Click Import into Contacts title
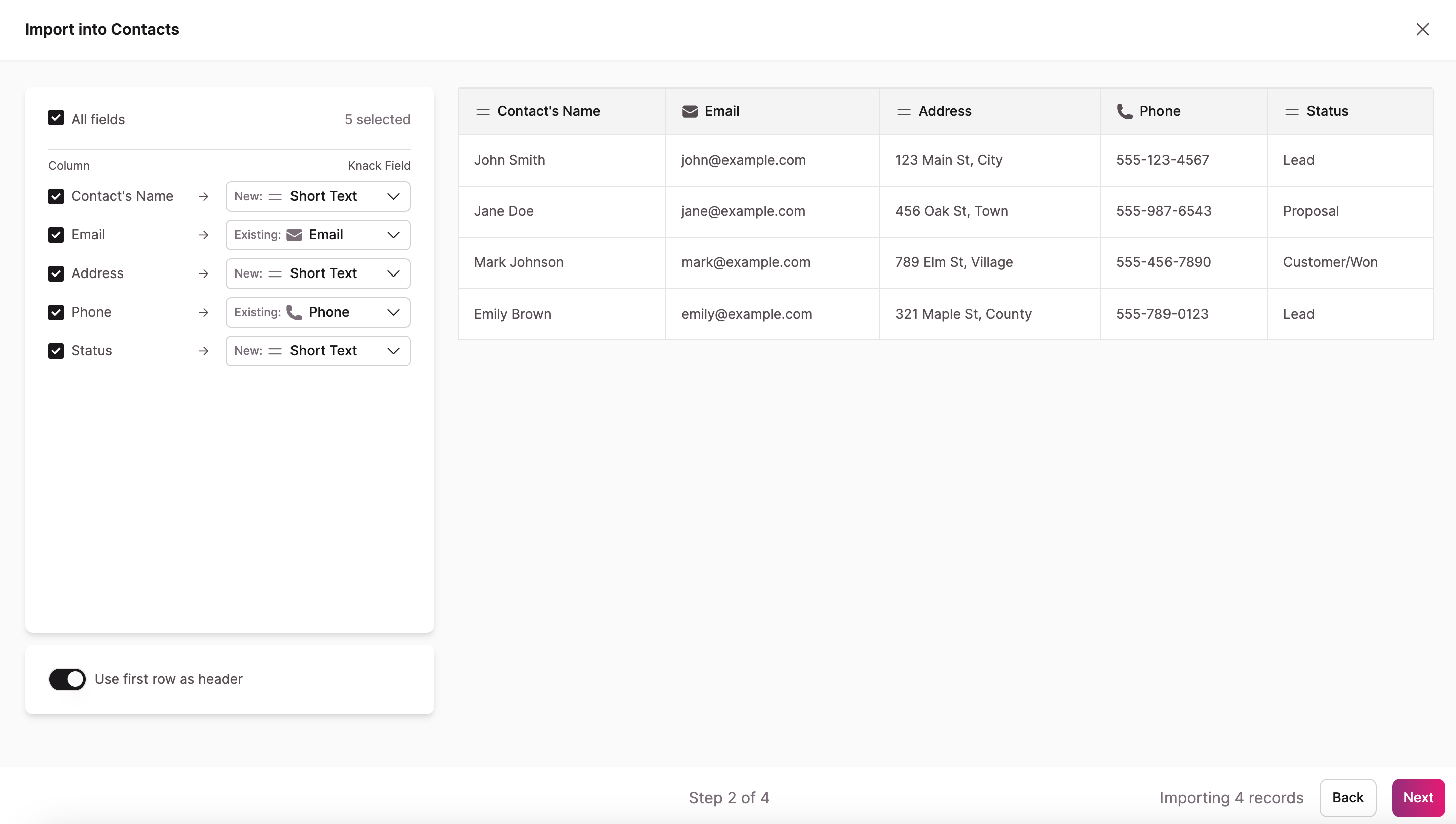Screen dimensions: 1456x824 pos(102,30)
